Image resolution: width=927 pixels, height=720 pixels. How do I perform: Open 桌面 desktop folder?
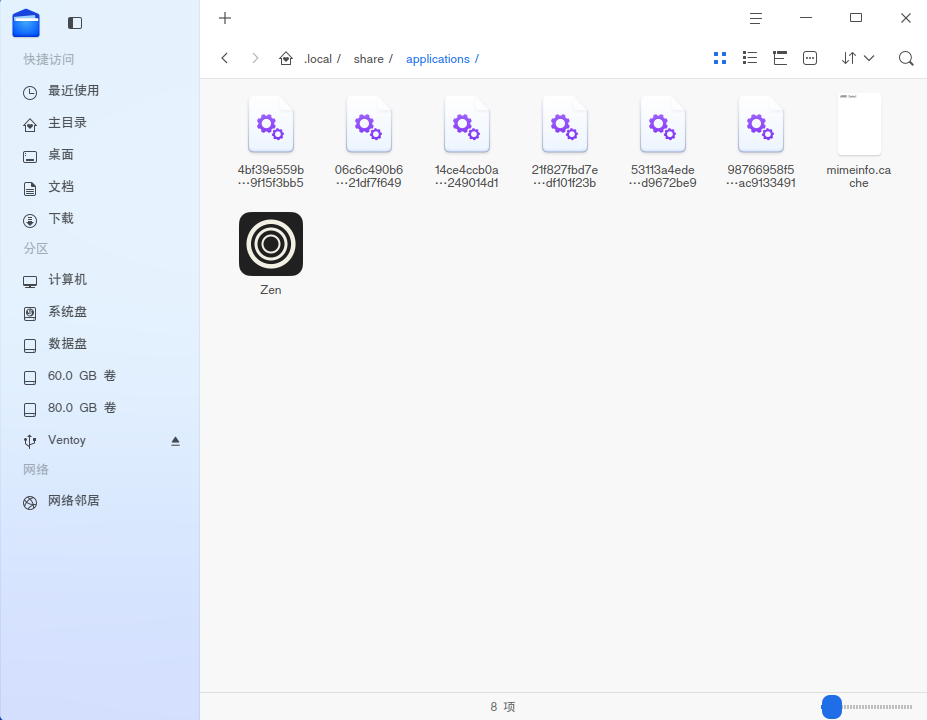tap(100, 155)
